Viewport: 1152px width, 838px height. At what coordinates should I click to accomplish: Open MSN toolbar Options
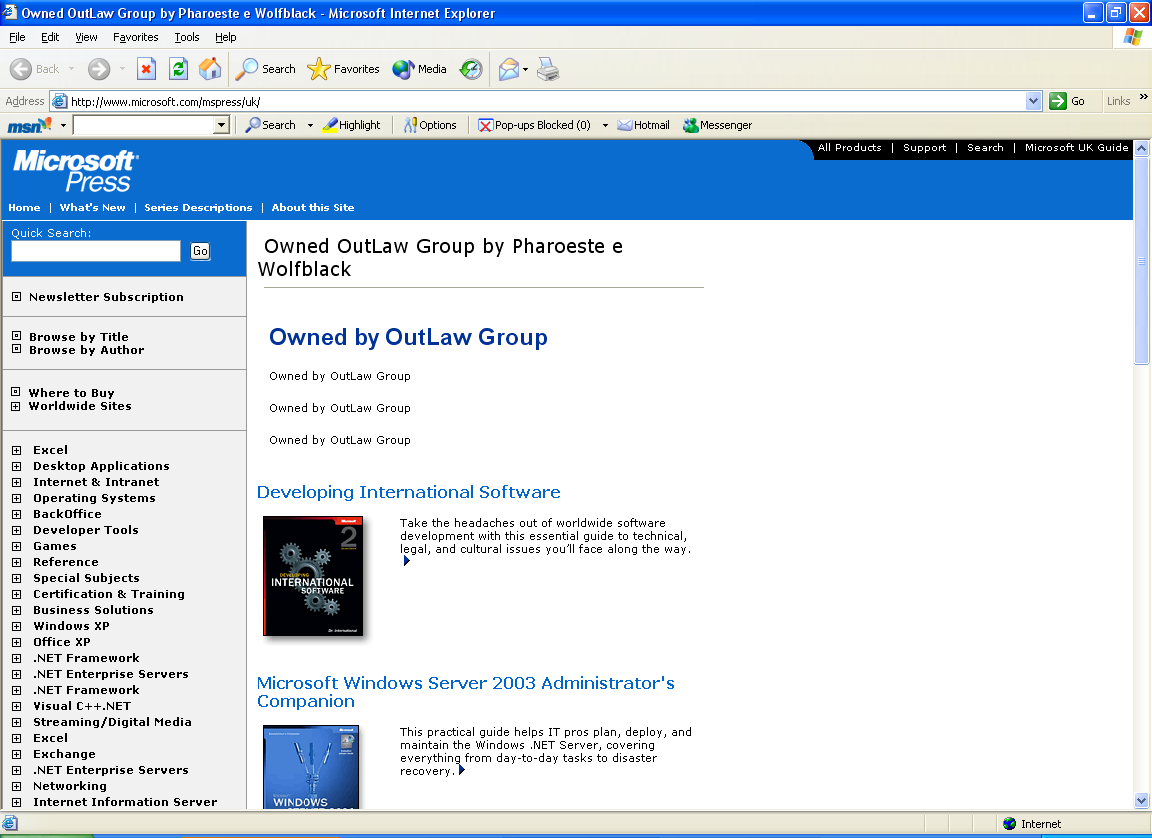pyautogui.click(x=431, y=125)
